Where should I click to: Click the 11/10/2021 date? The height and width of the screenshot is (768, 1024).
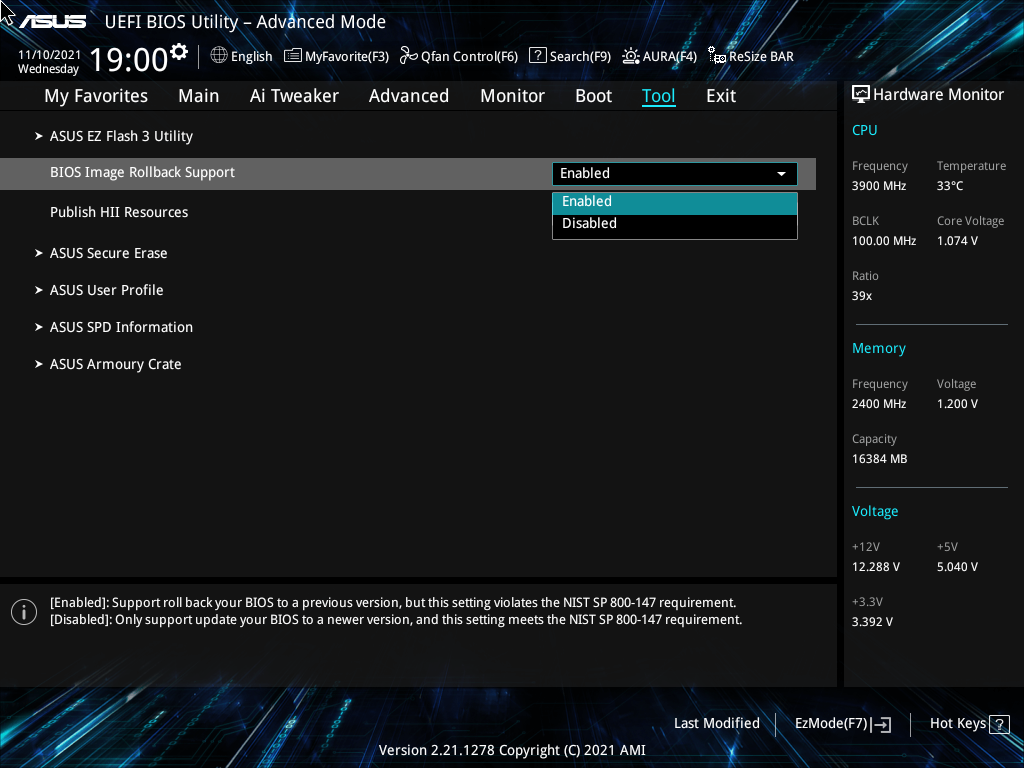[50, 55]
